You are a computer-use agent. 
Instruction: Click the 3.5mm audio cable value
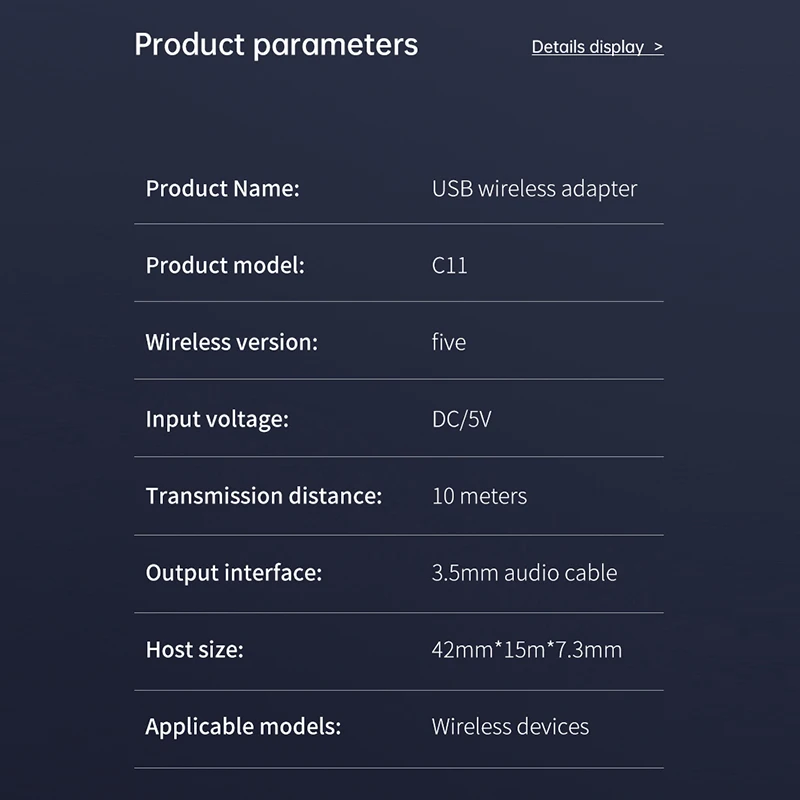(524, 573)
